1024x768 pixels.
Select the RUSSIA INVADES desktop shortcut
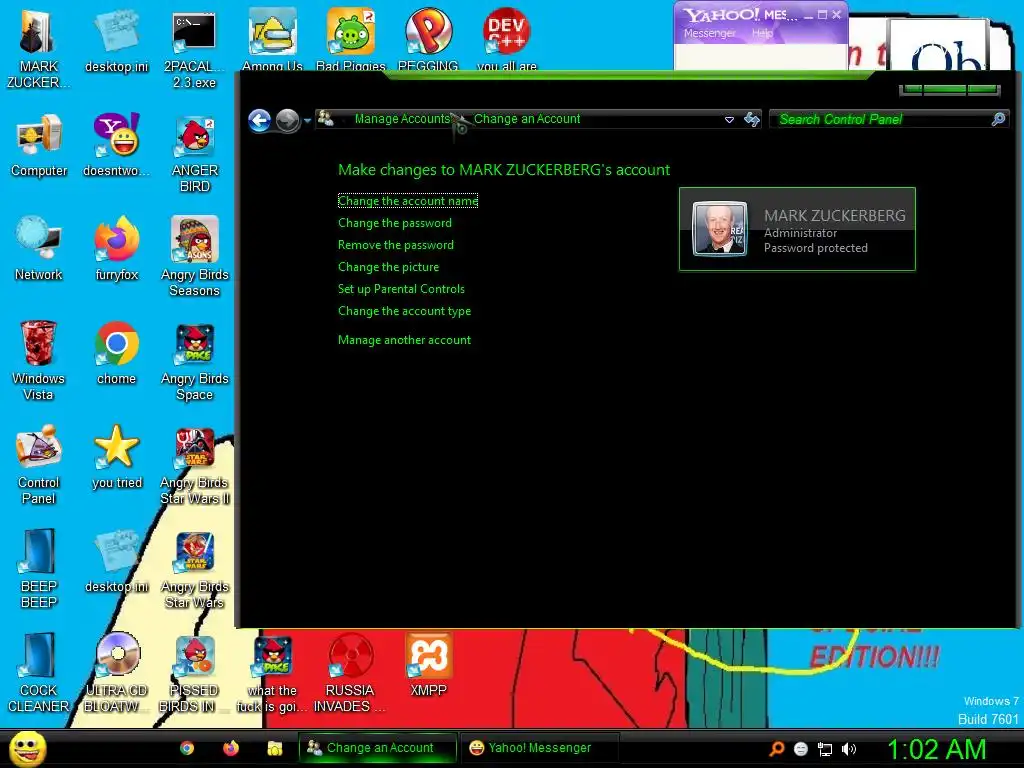point(350,673)
